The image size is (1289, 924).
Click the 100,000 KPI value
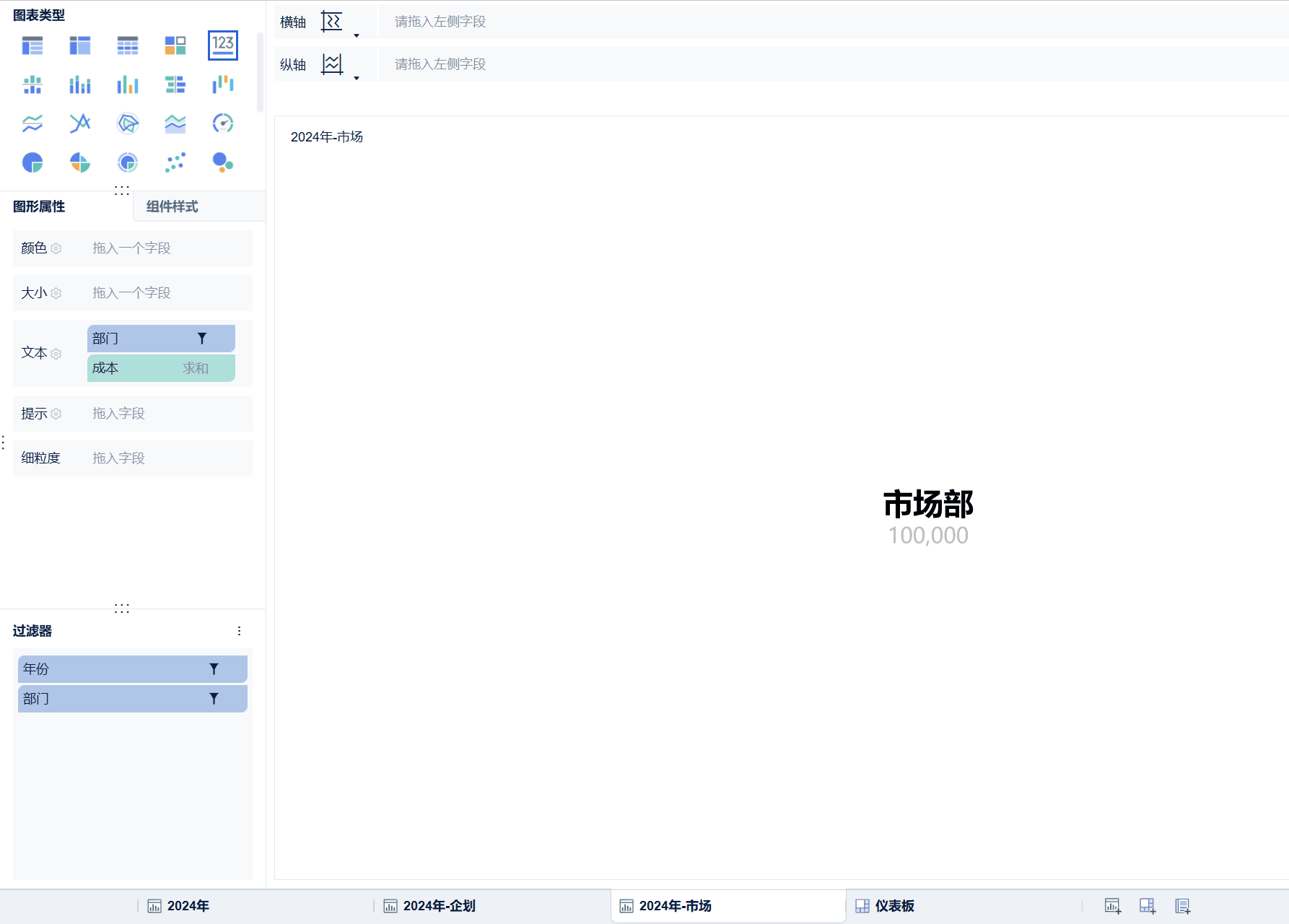point(928,536)
